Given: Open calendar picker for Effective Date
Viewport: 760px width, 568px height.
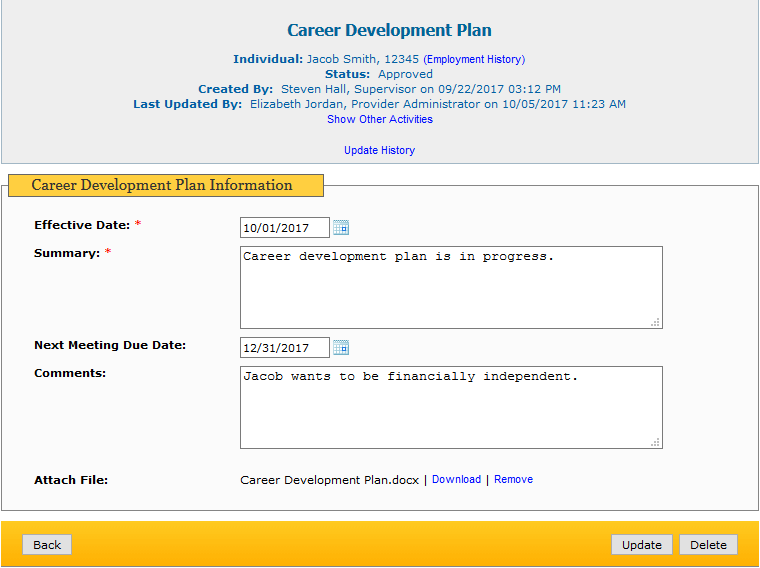Looking at the screenshot, I should (x=341, y=227).
